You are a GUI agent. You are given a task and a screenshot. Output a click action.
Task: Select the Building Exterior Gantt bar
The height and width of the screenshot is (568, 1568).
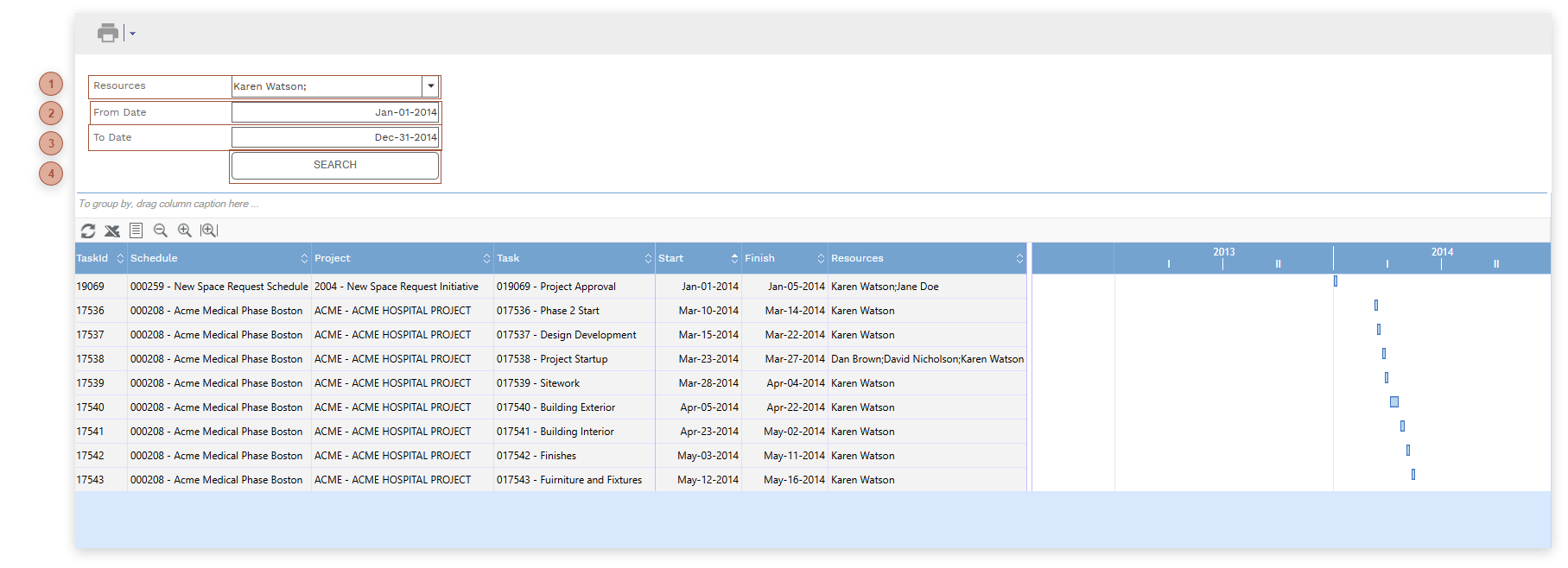(1393, 402)
